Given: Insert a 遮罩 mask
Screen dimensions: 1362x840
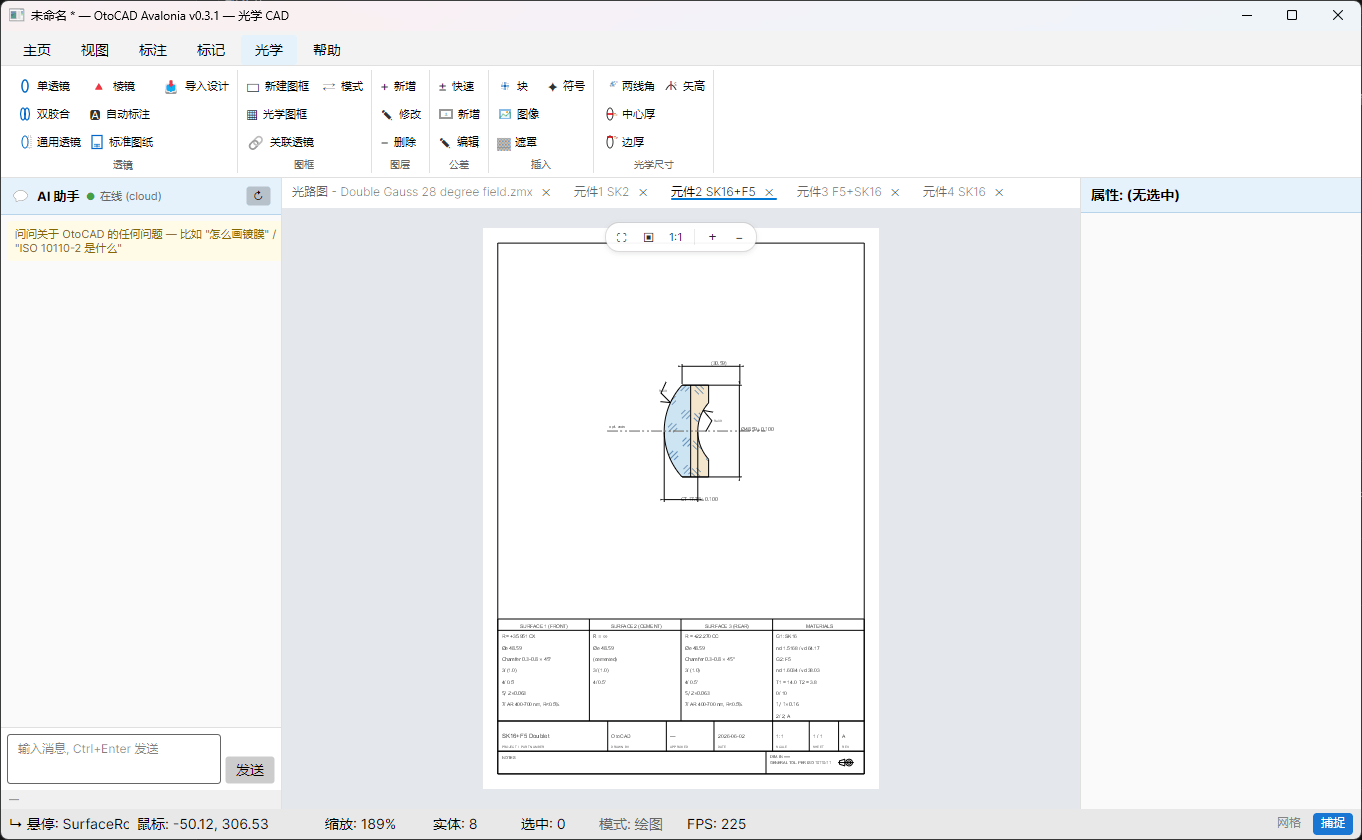Looking at the screenshot, I should [518, 142].
